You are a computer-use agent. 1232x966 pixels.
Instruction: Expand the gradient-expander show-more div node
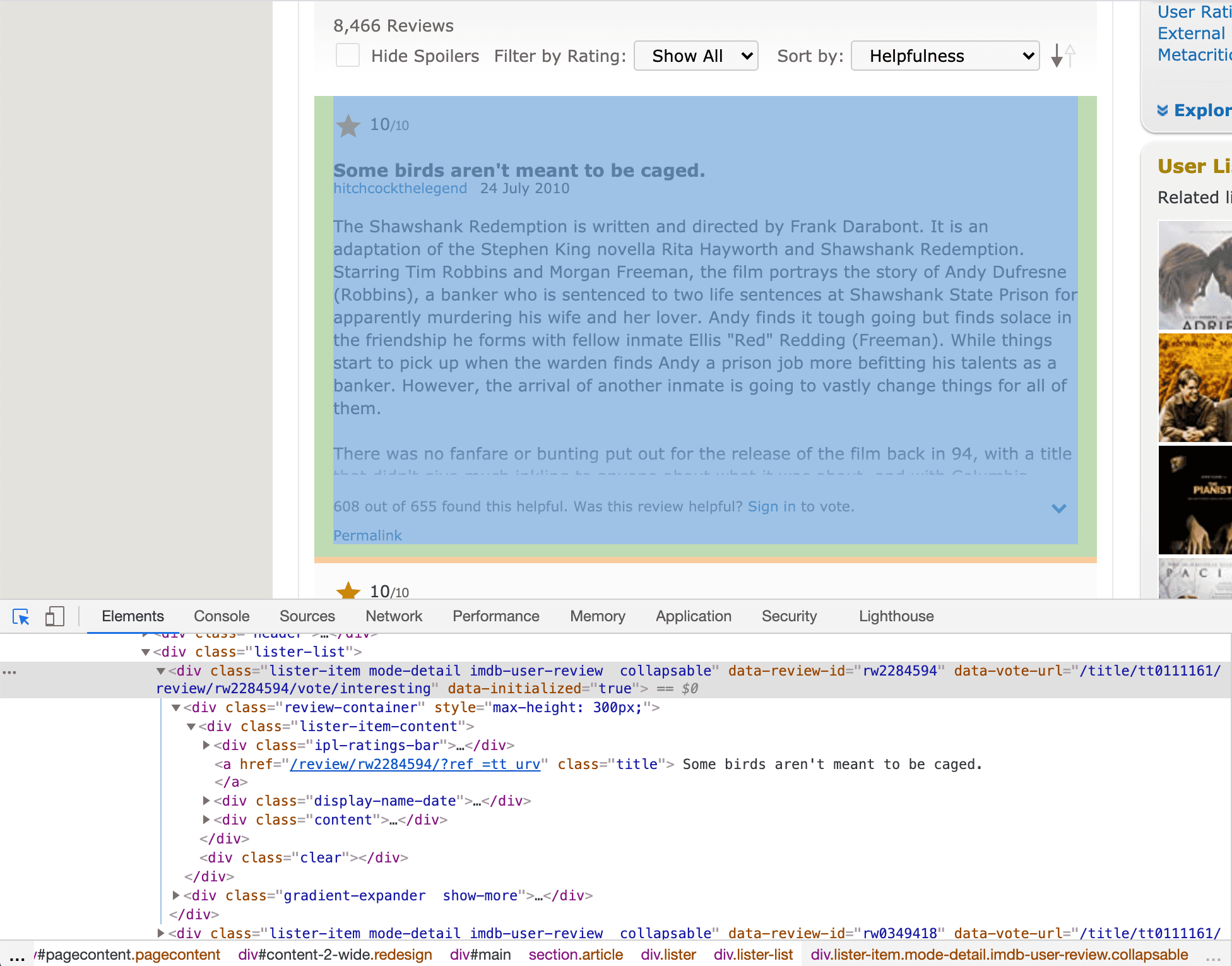[x=176, y=896]
